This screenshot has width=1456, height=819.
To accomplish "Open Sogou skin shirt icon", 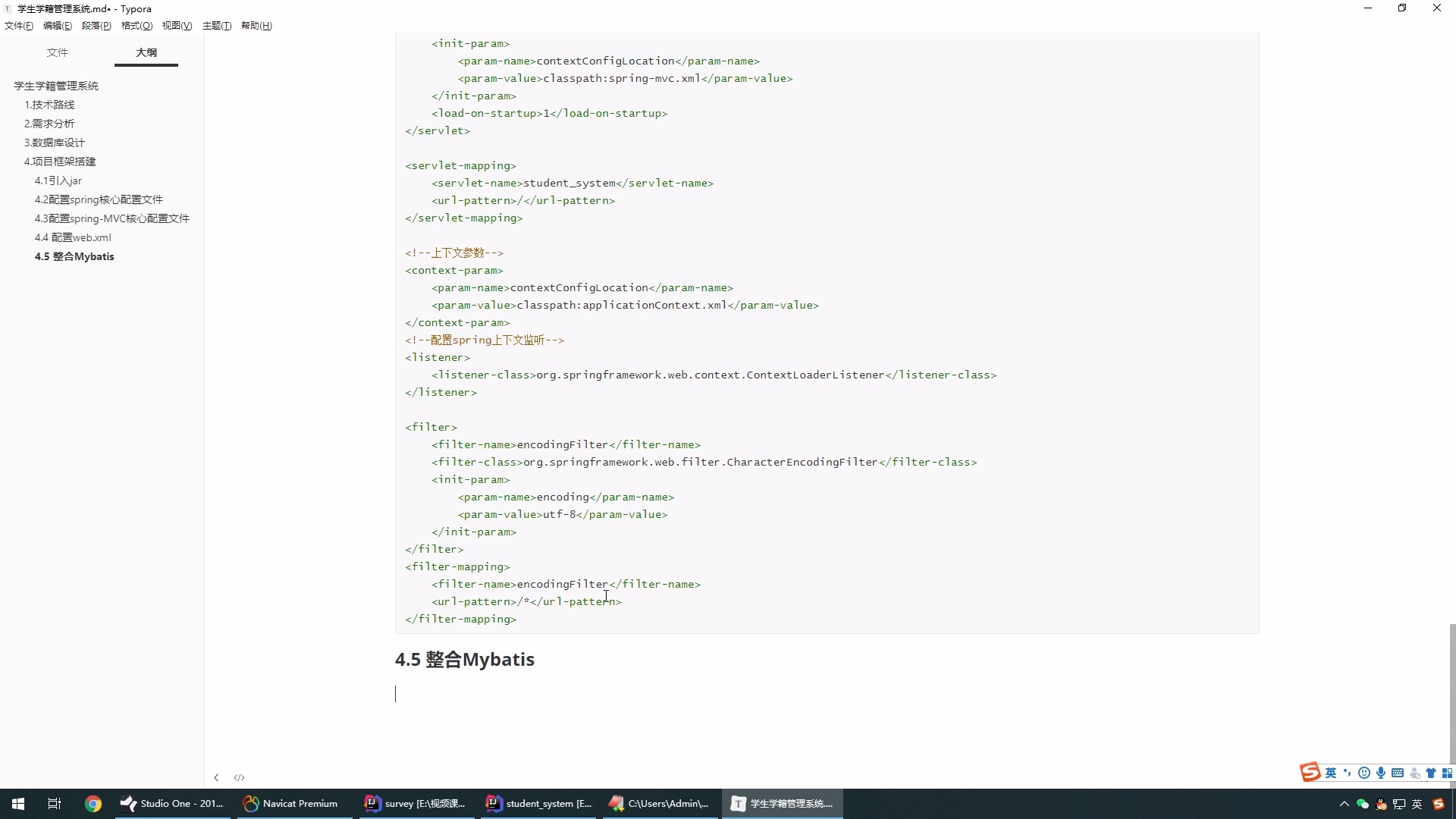I will (1431, 773).
